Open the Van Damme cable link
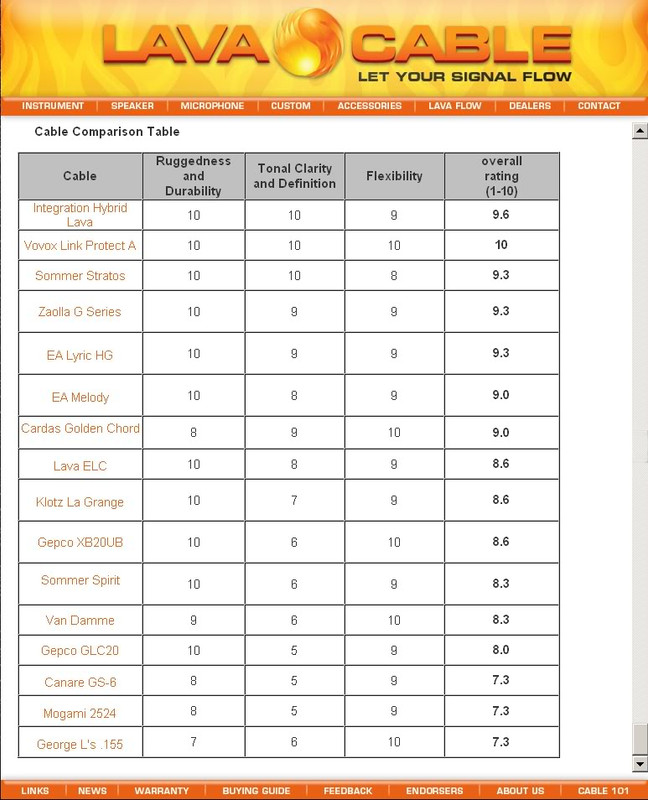Viewport: 648px width, 800px height. (80, 620)
